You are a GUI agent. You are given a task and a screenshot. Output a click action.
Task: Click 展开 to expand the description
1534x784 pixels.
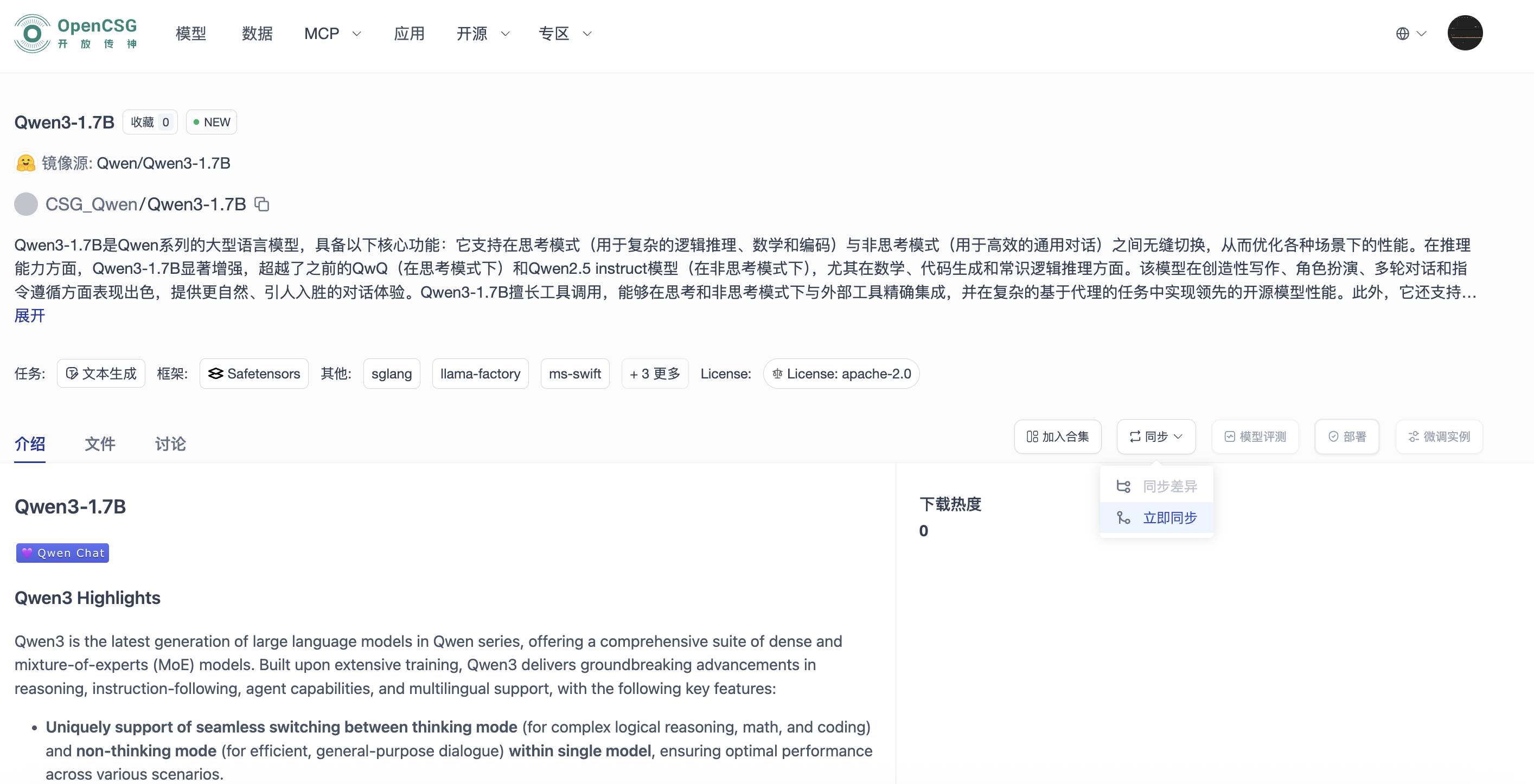(x=30, y=316)
